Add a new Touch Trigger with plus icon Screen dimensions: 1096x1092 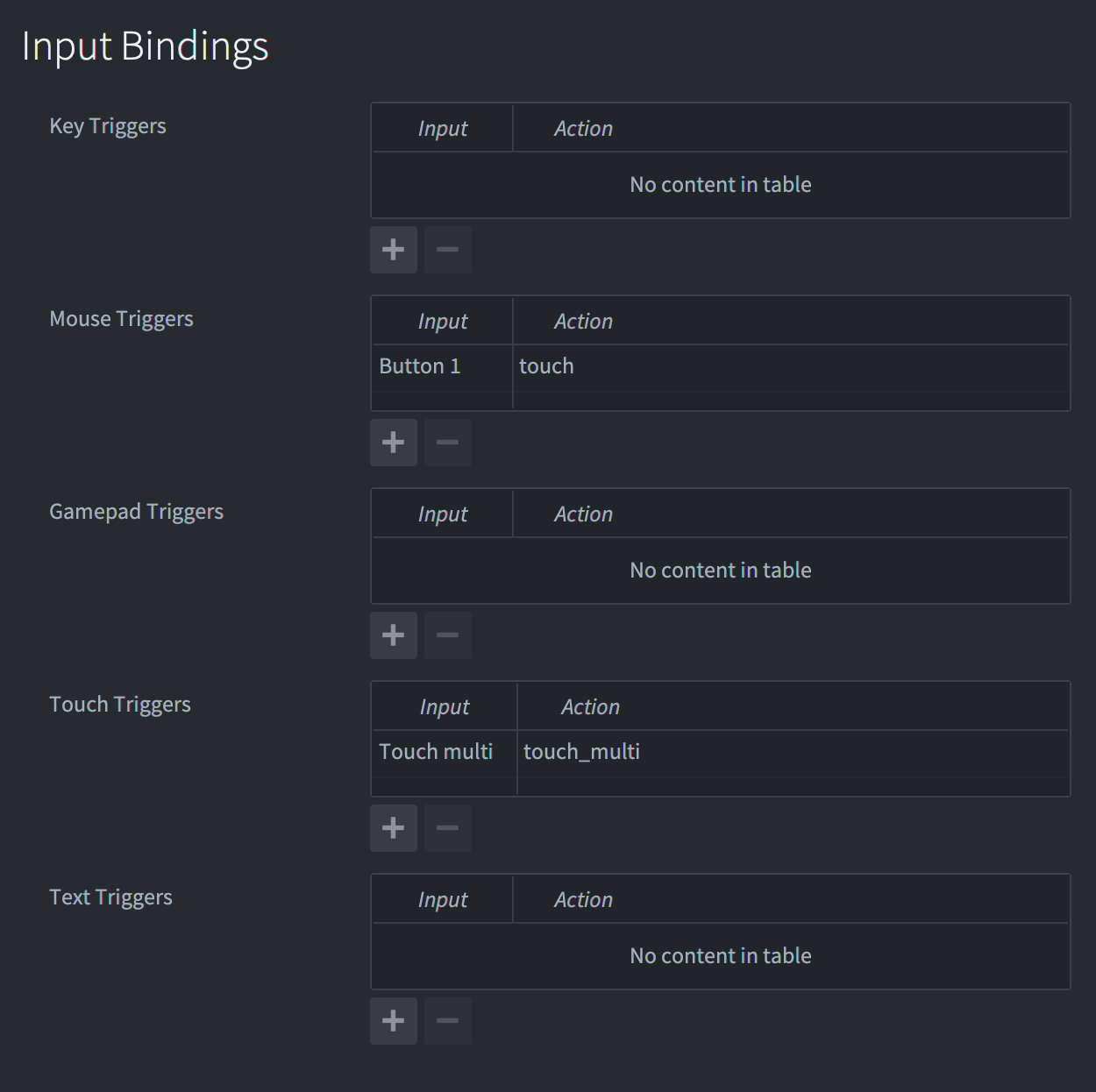[x=393, y=828]
